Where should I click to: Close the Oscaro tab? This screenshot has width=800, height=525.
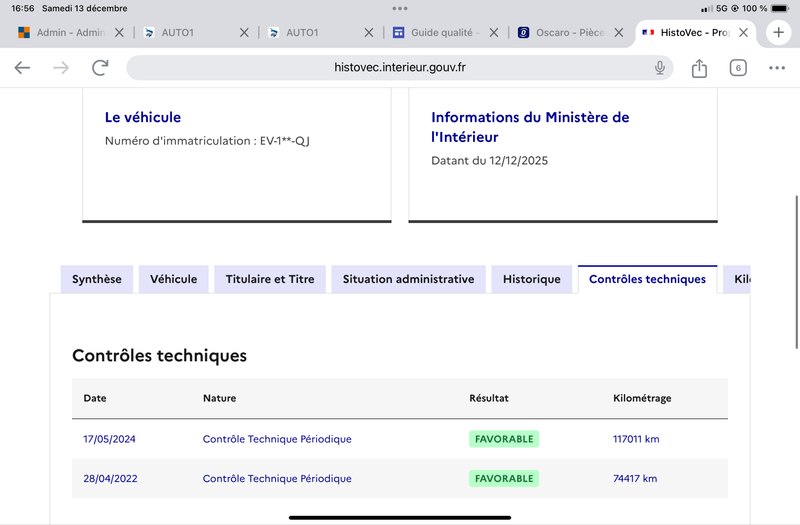tap(618, 33)
